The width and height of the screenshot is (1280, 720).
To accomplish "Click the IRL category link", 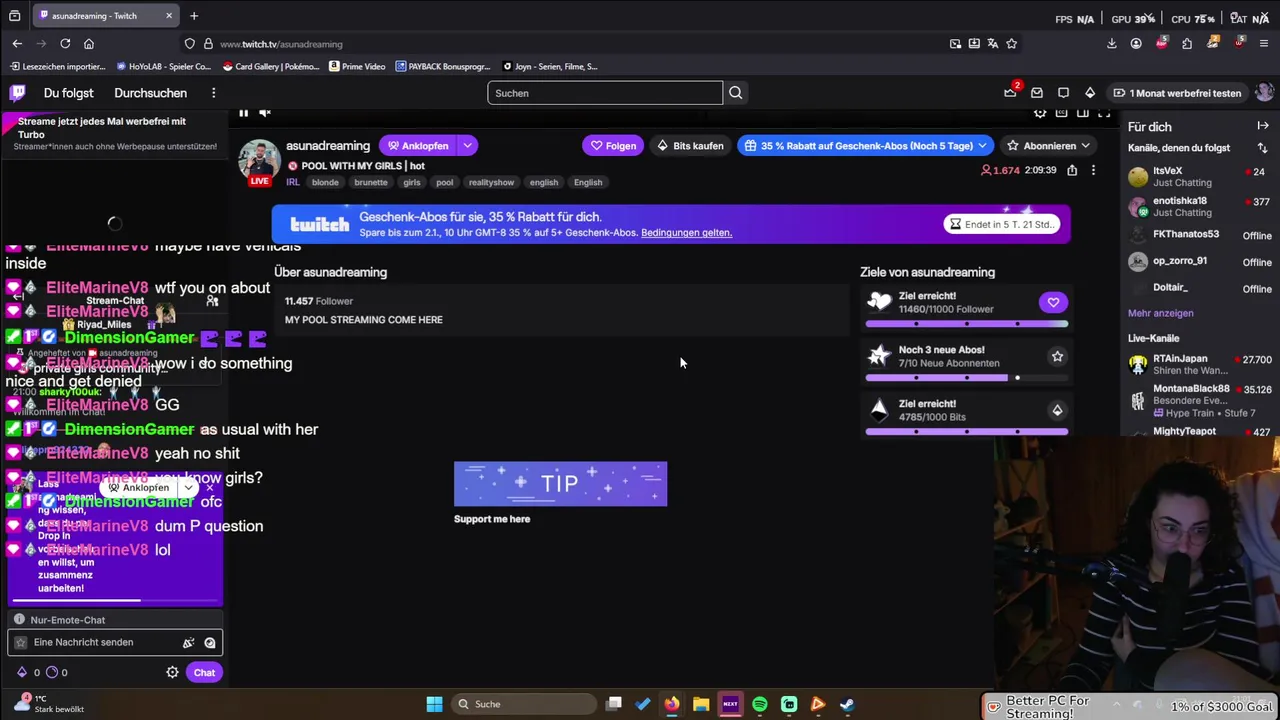I will pos(293,182).
